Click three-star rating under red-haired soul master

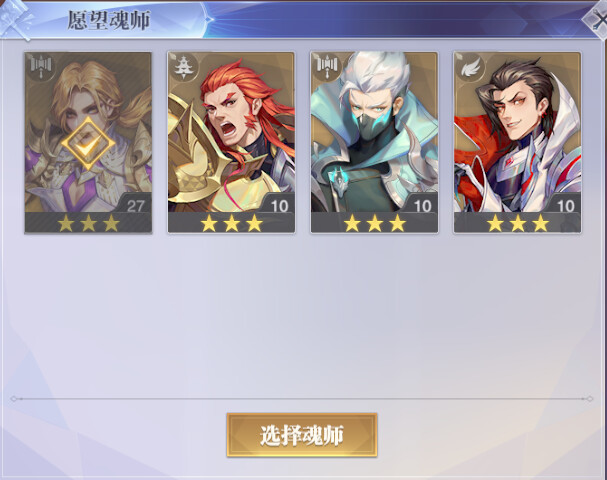pos(231,223)
